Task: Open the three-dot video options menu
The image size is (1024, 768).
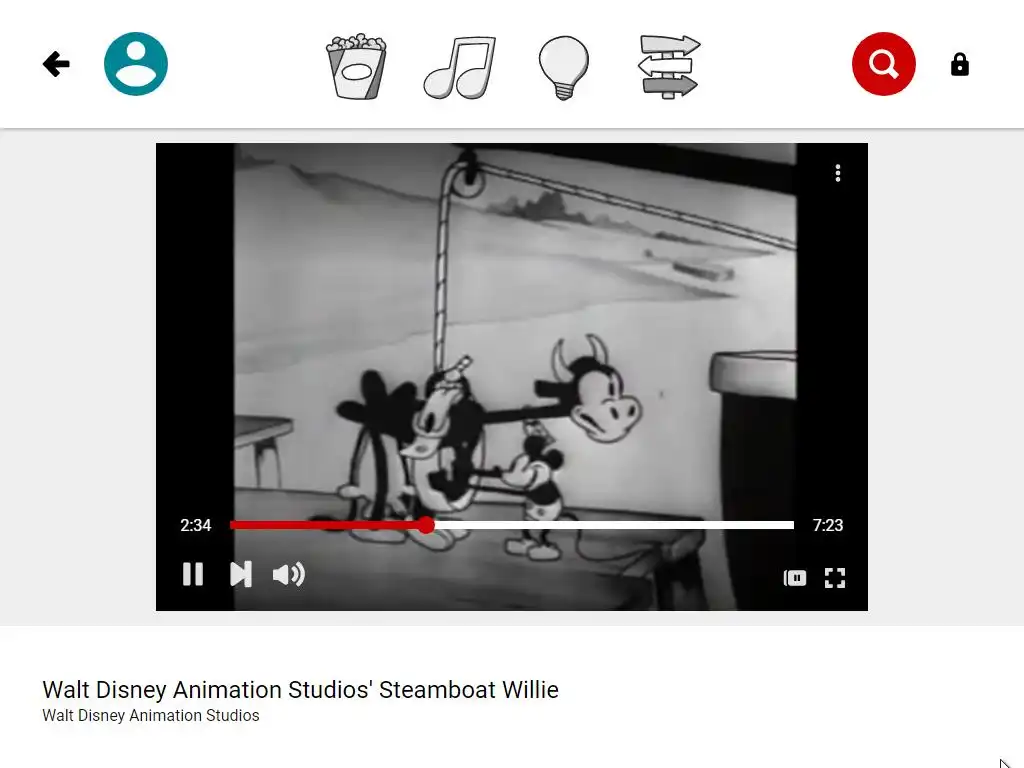Action: tap(838, 173)
